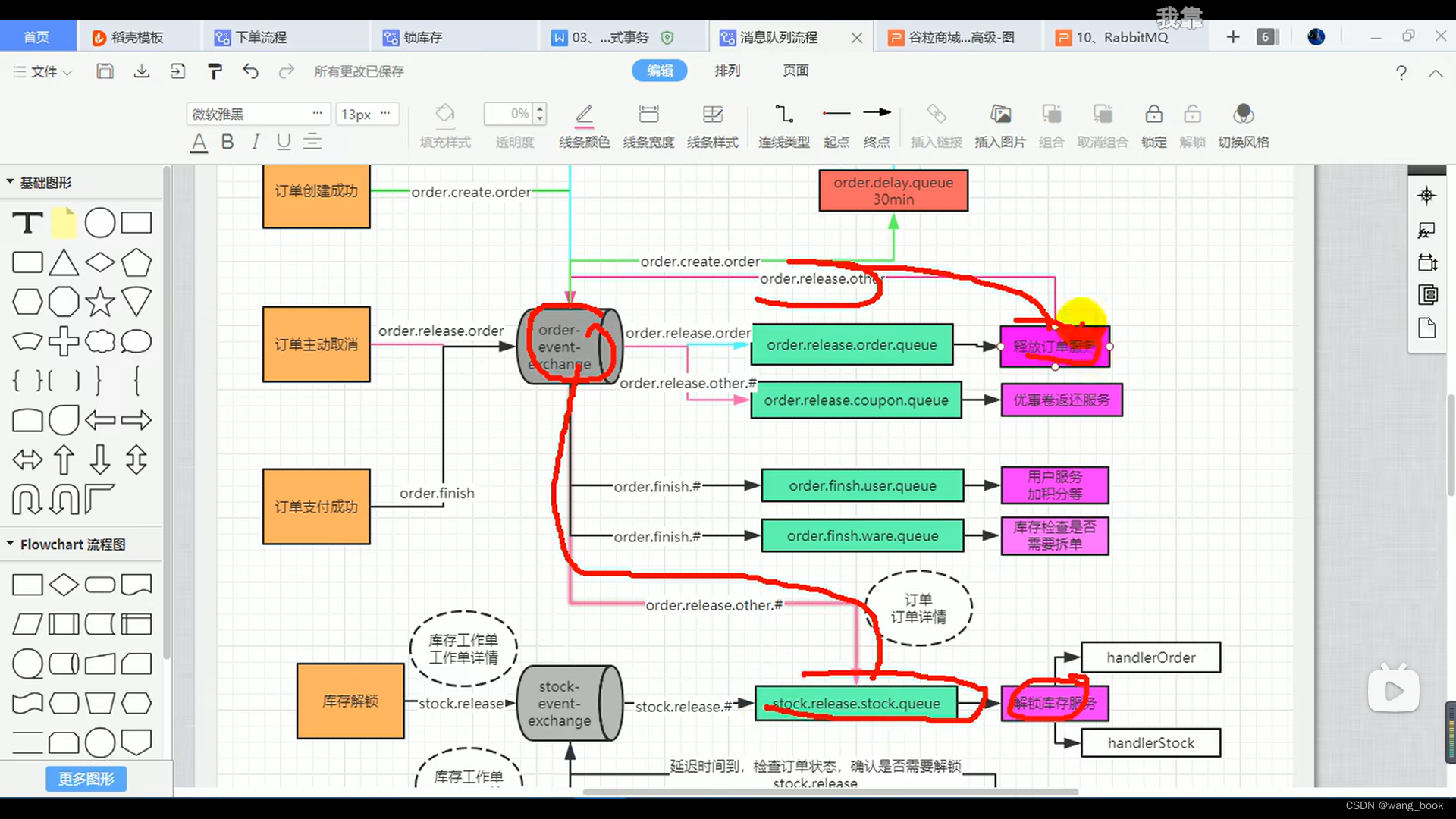Toggle underline text formatting
Screen dimensions: 1456x819
pyautogui.click(x=284, y=142)
